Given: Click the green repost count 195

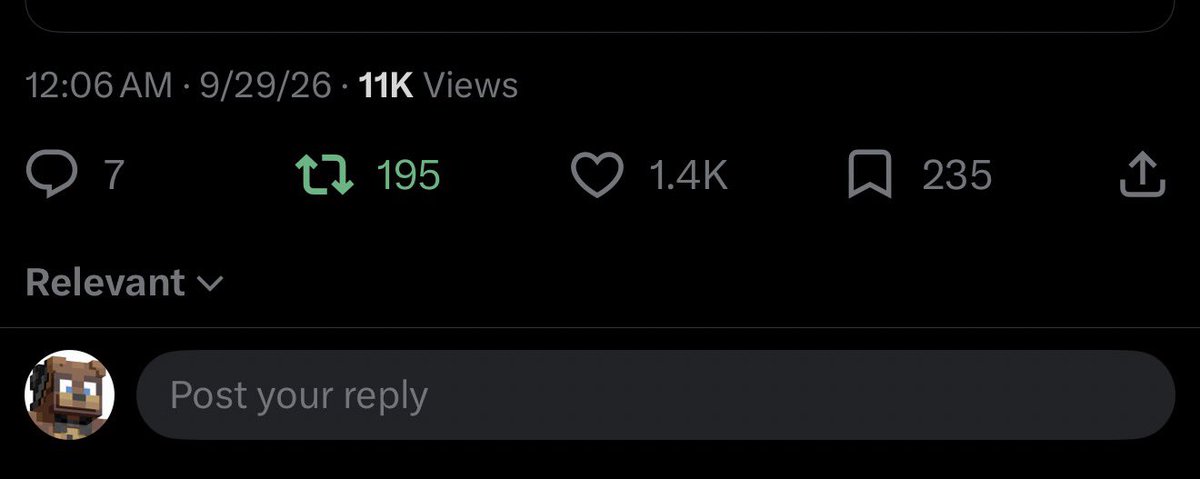Looking at the screenshot, I should point(408,176).
